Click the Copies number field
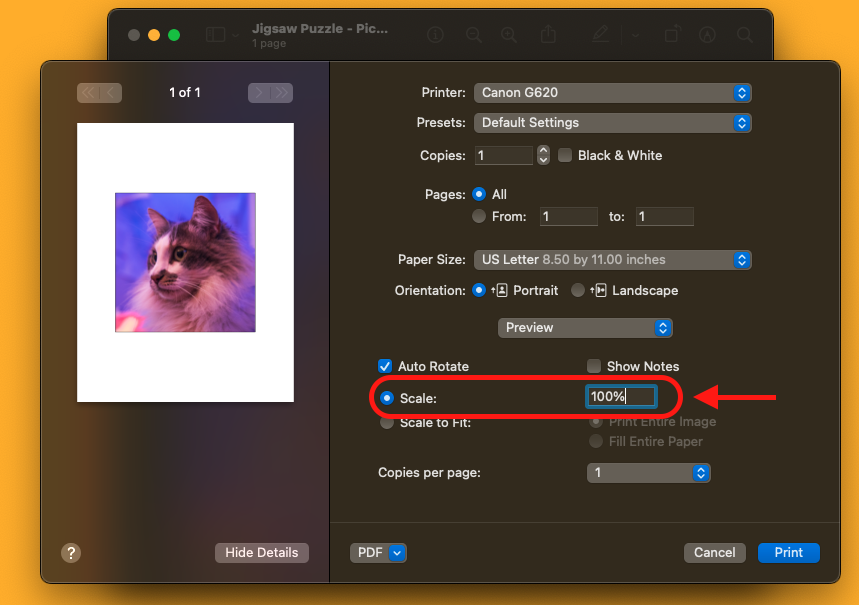Screen dimensions: 859x605 tap(504, 155)
